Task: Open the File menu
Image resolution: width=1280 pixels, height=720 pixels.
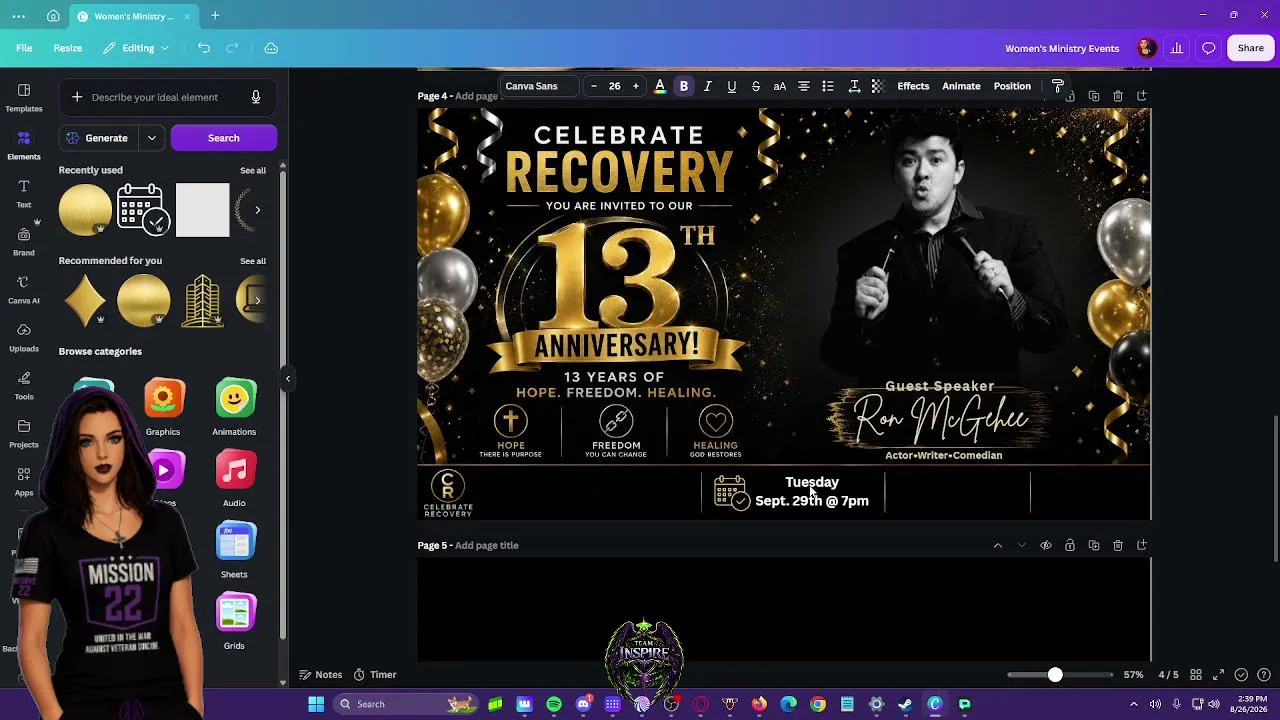Action: click(24, 48)
